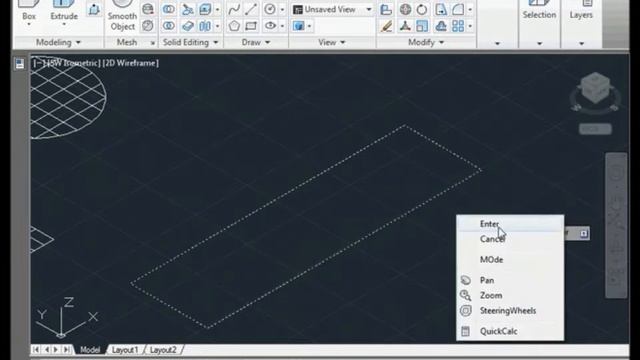Screen dimensions: 640x360
Task: Open the Unsaved View dropdown
Action: click(x=369, y=9)
